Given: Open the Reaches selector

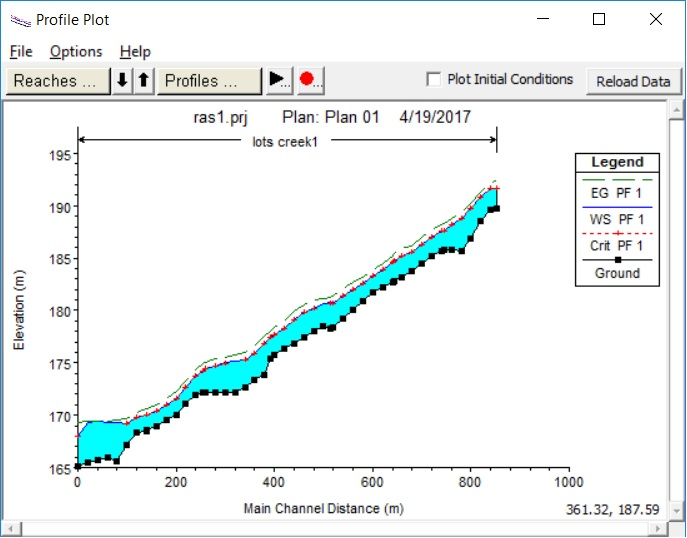Looking at the screenshot, I should point(58,81).
